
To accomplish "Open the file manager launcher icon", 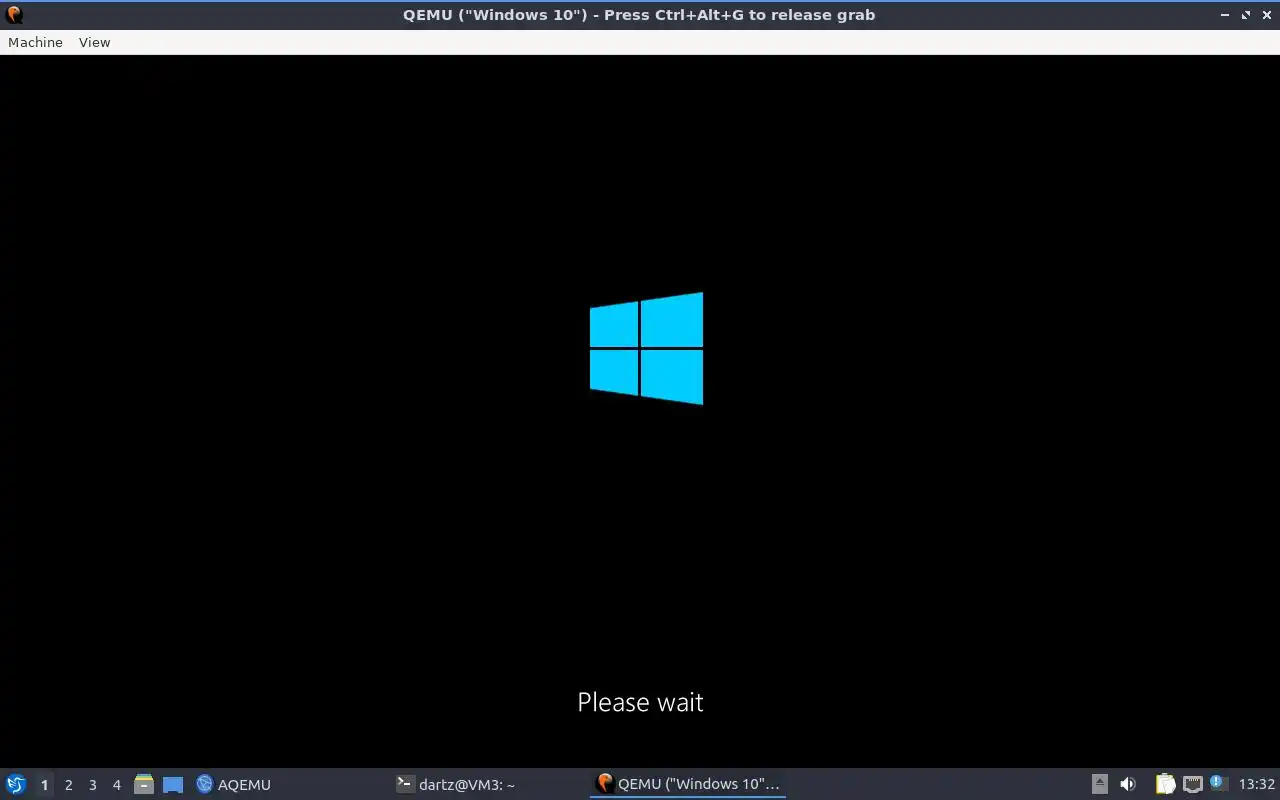I will [x=144, y=784].
